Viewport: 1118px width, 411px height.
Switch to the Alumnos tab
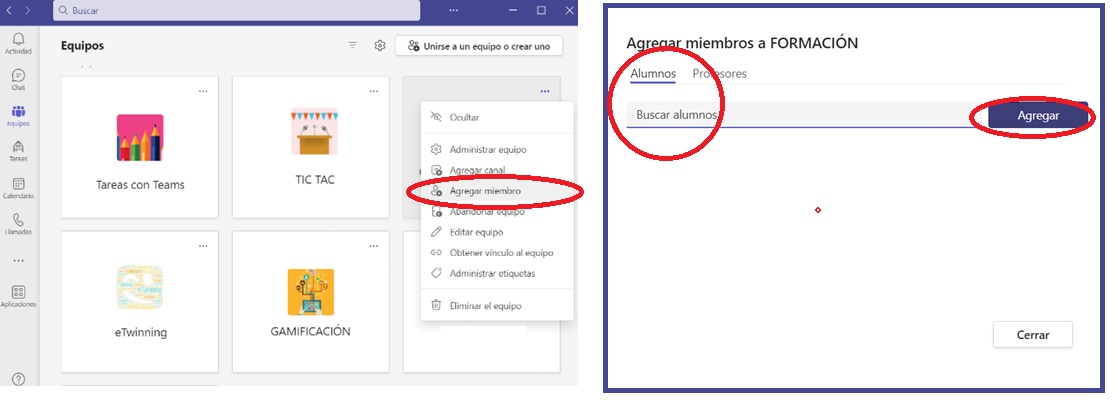pos(653,73)
